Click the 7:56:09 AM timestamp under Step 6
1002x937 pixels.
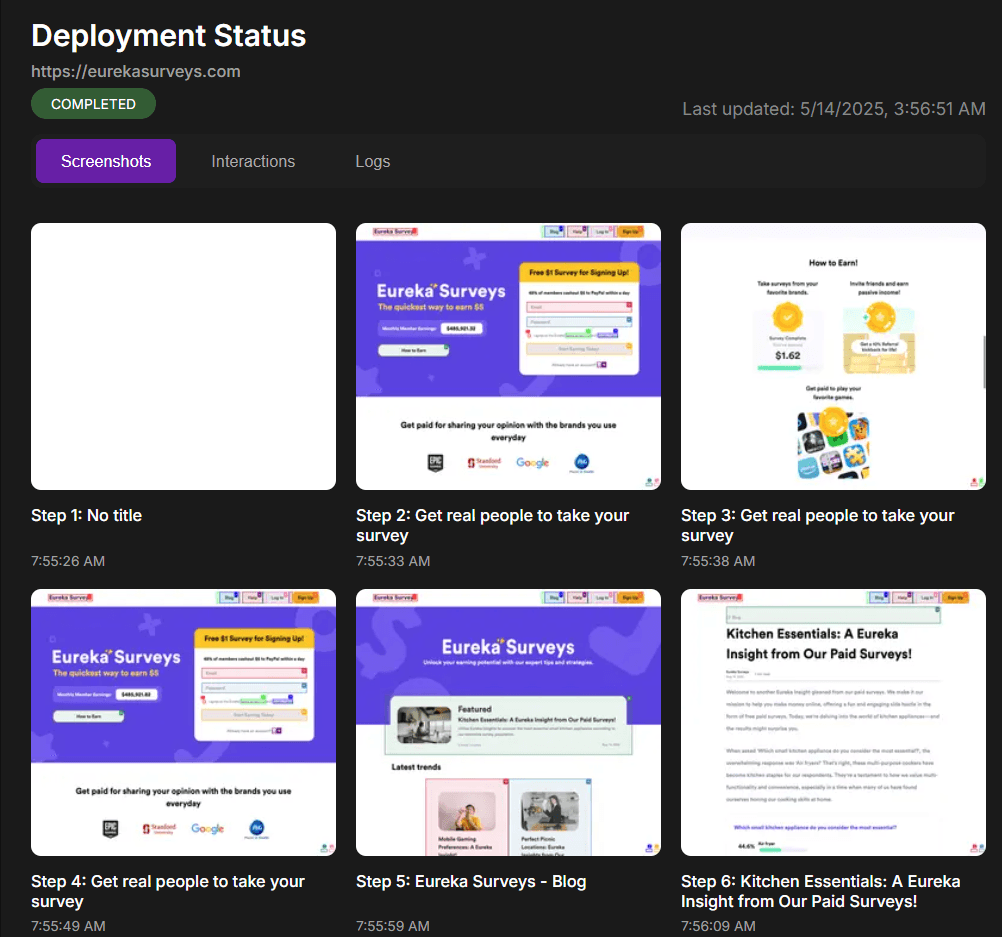tap(718, 927)
